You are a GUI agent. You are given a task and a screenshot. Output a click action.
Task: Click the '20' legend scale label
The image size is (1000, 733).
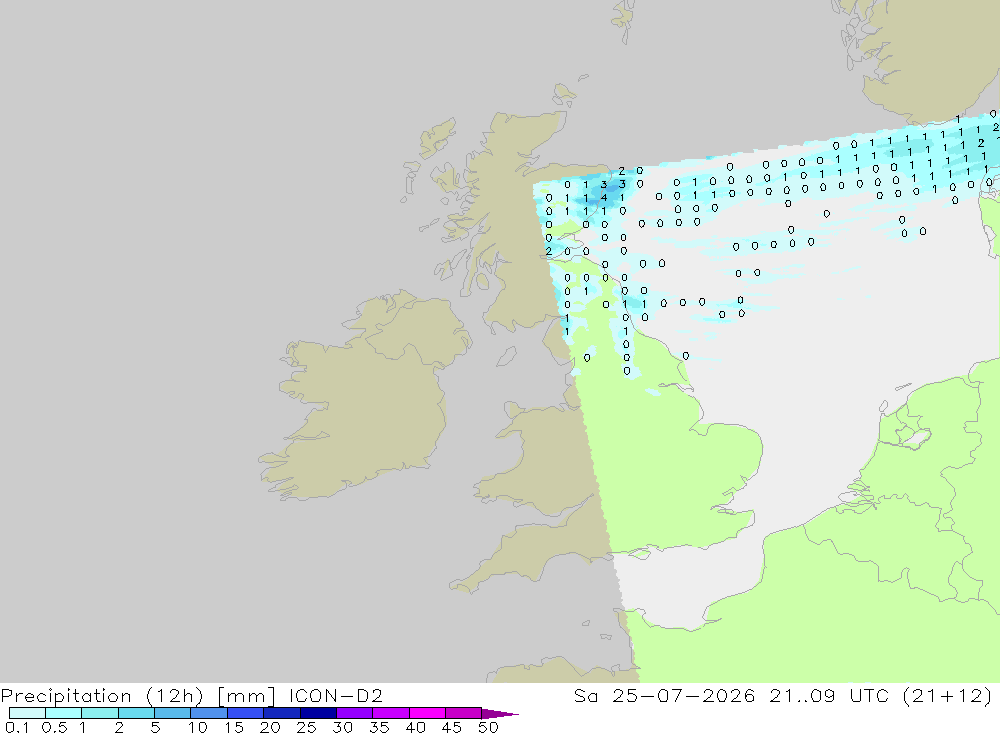[270, 727]
